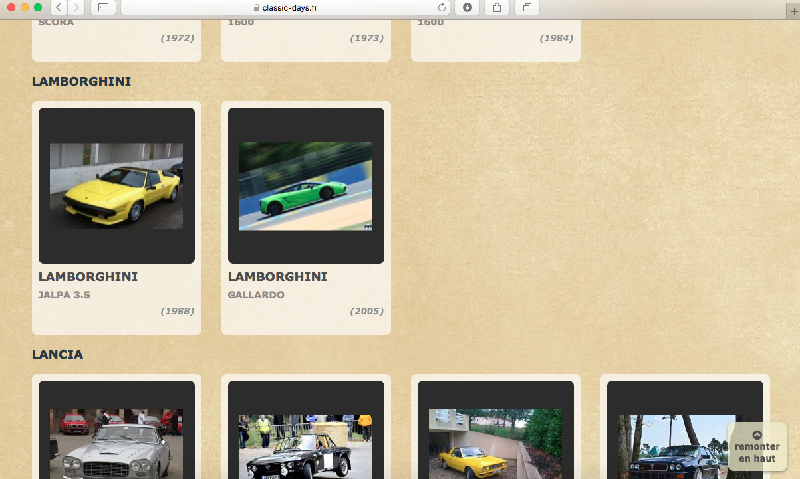The height and width of the screenshot is (479, 800).
Task: Open the green Lamborghini Gallardo photo
Action: pyautogui.click(x=306, y=186)
